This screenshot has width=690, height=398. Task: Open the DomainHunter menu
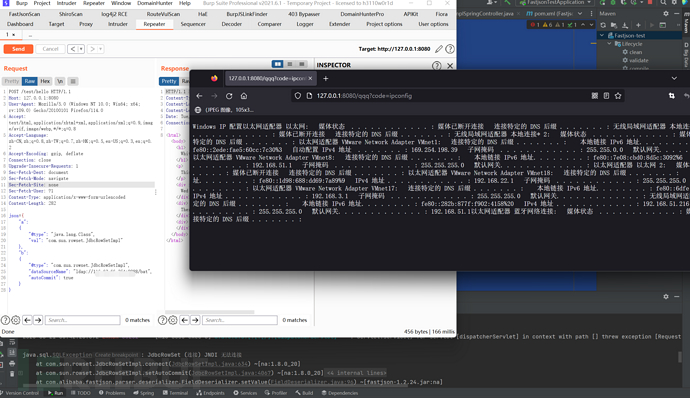155,3
